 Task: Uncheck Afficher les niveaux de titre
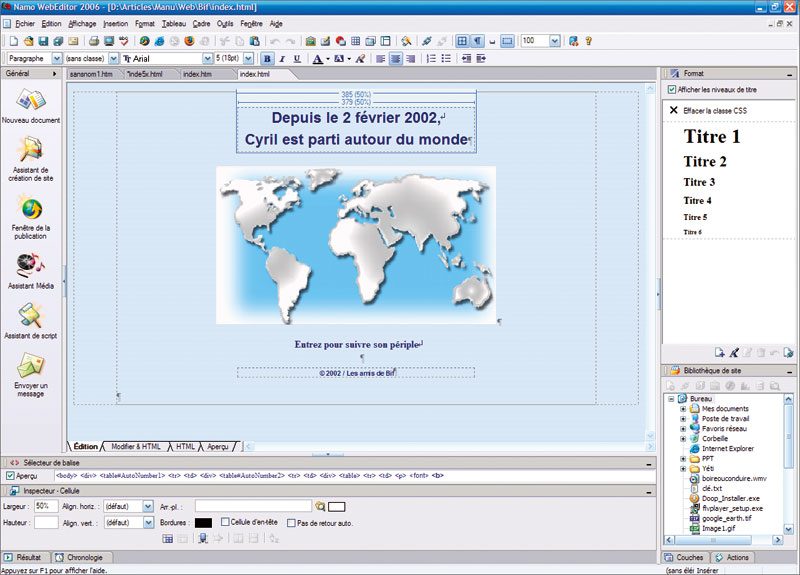point(671,89)
